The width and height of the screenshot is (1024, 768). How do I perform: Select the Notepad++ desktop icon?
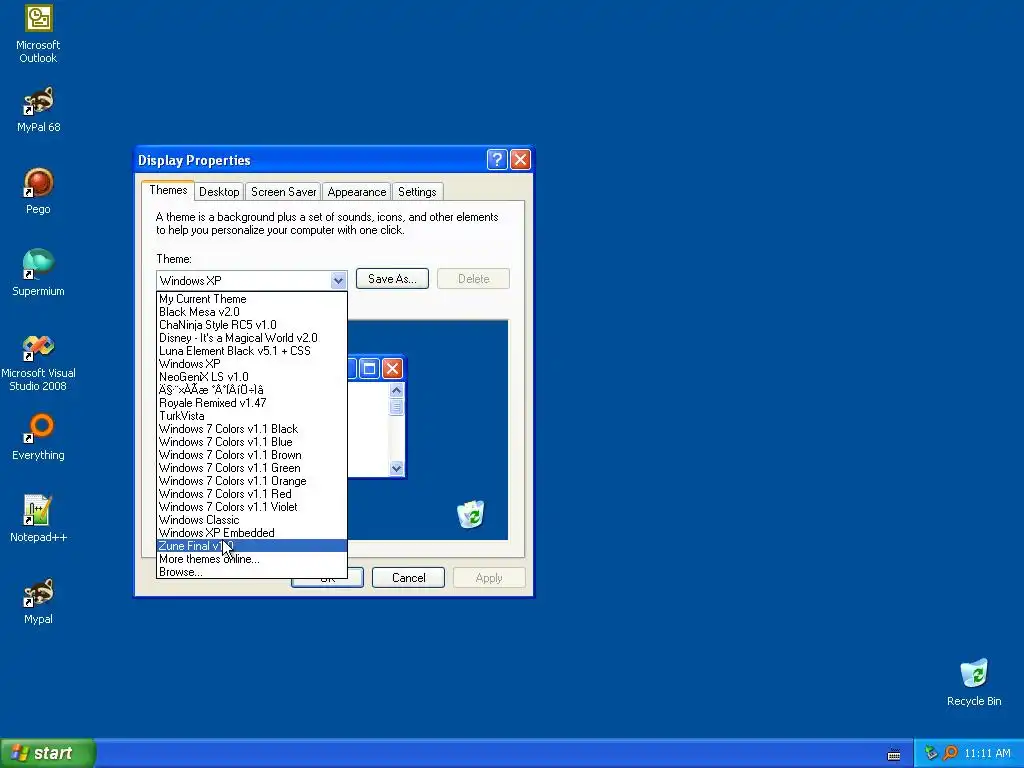point(38,519)
